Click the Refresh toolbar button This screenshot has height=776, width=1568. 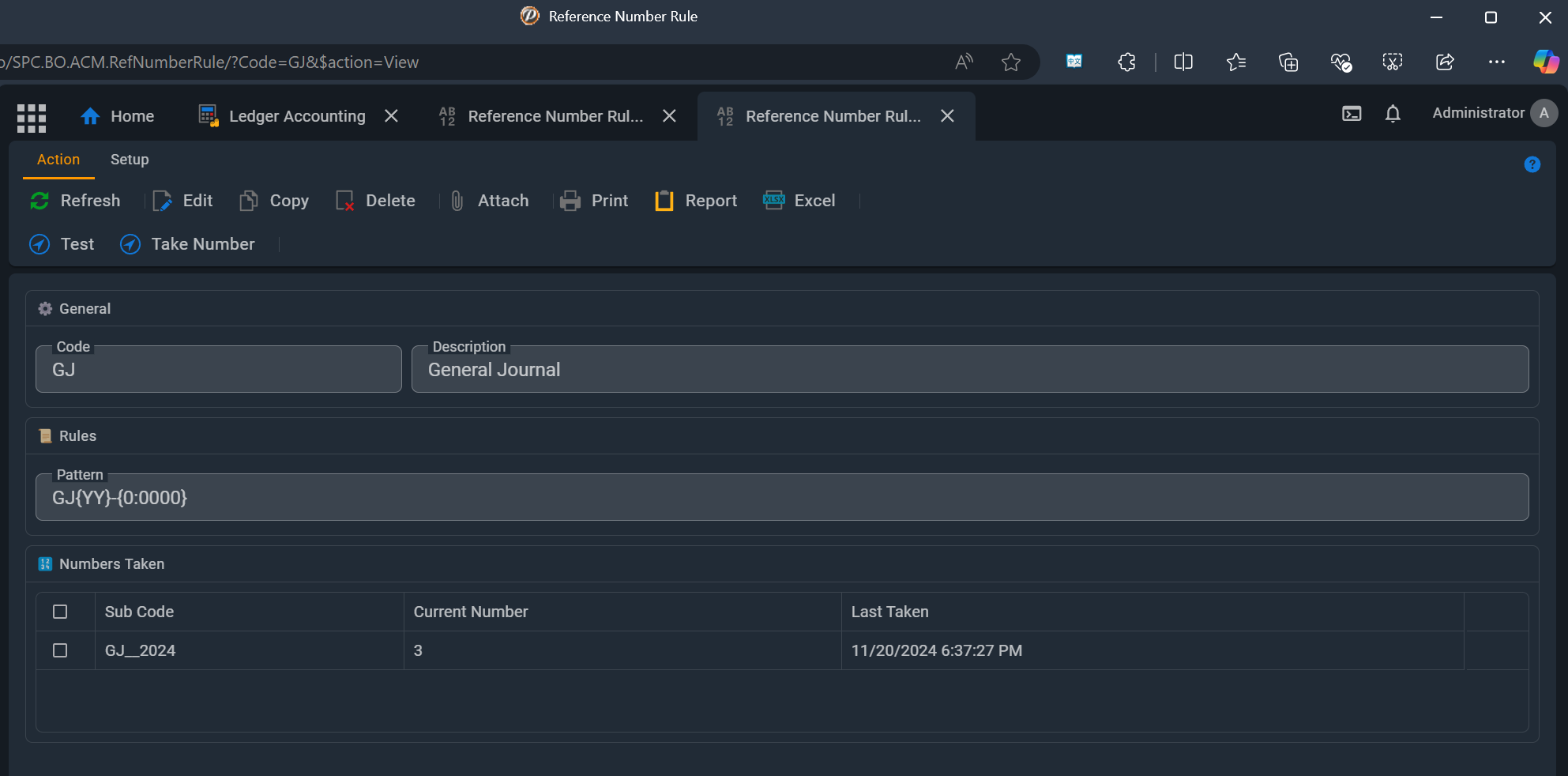76,201
